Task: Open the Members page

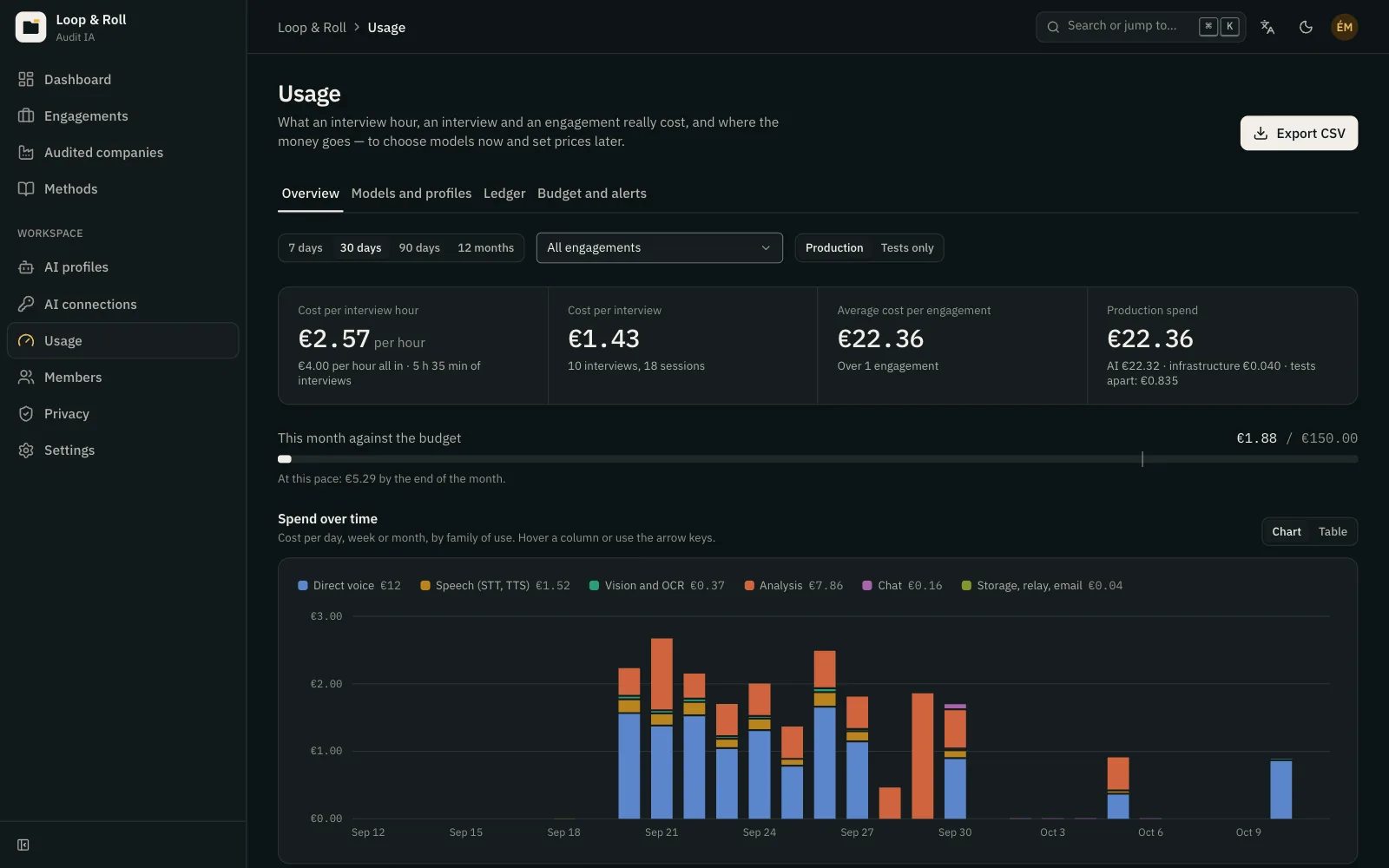Action: click(x=122, y=378)
